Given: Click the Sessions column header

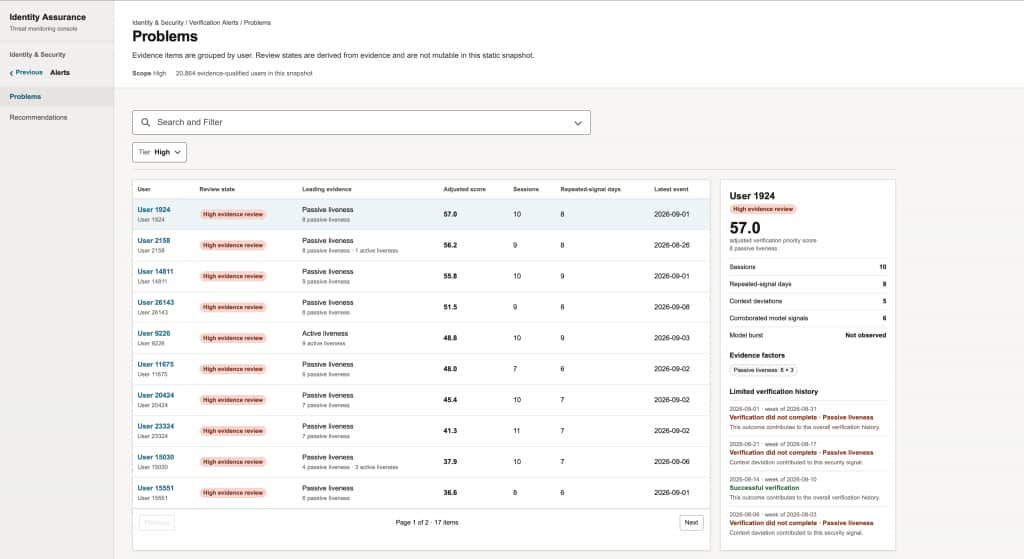Looking at the screenshot, I should tap(526, 189).
